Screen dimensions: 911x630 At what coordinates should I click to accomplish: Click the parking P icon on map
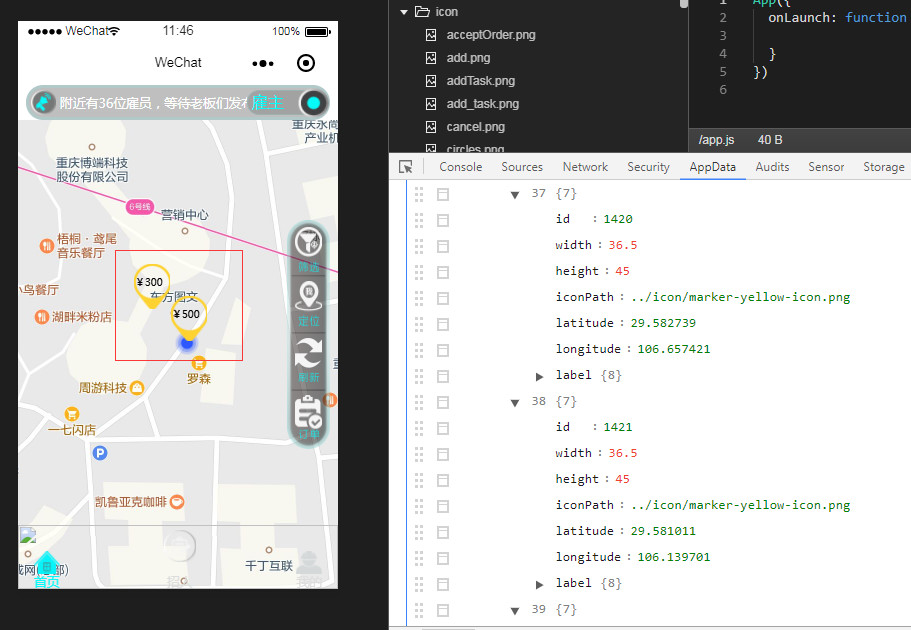coord(100,453)
